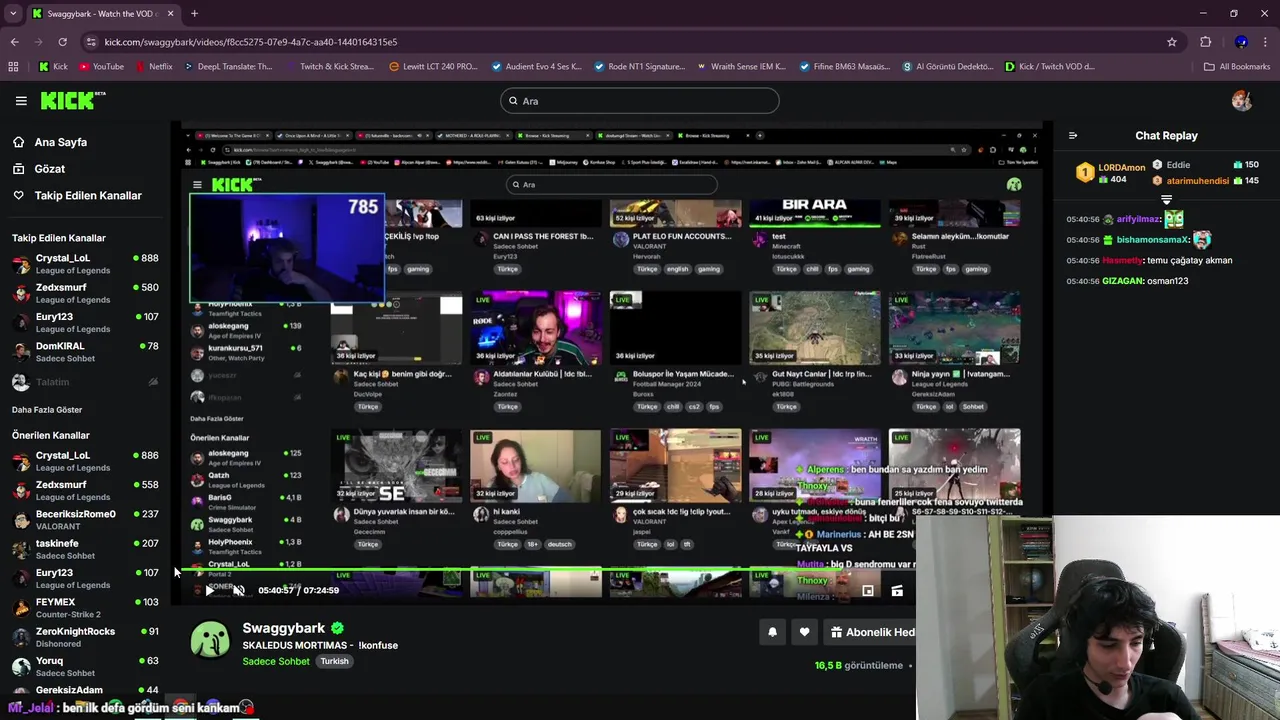Viewport: 1280px width, 720px height.
Task: Open a new browser tab
Action: (194, 14)
